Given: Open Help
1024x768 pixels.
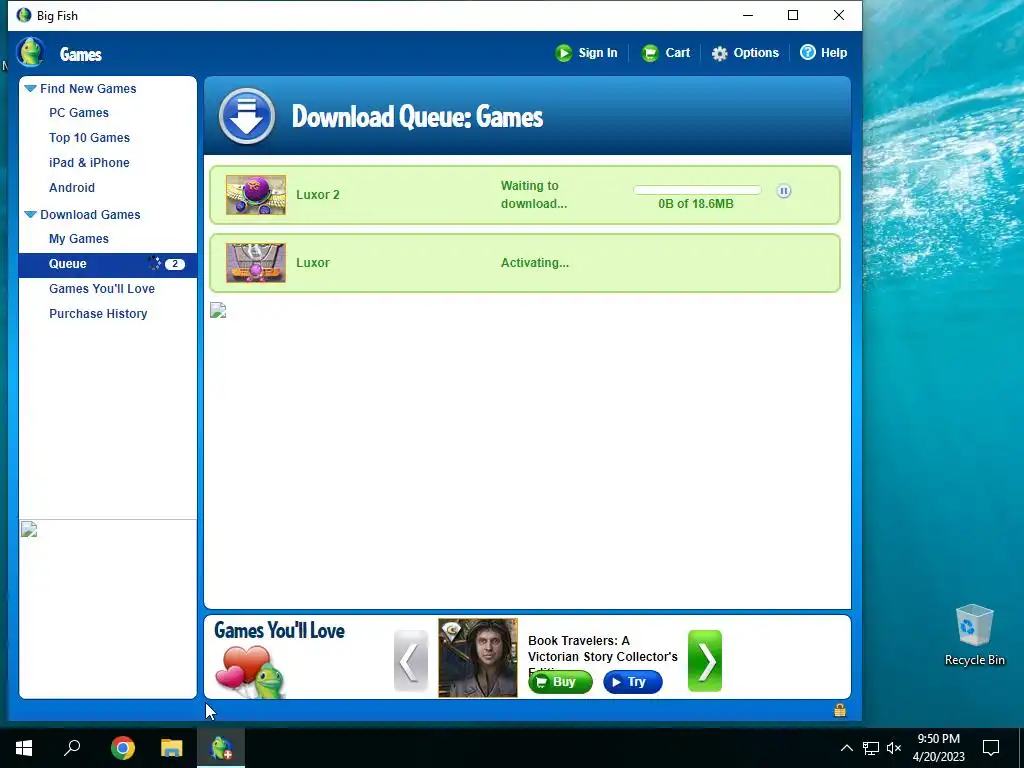Looking at the screenshot, I should click(x=833, y=53).
